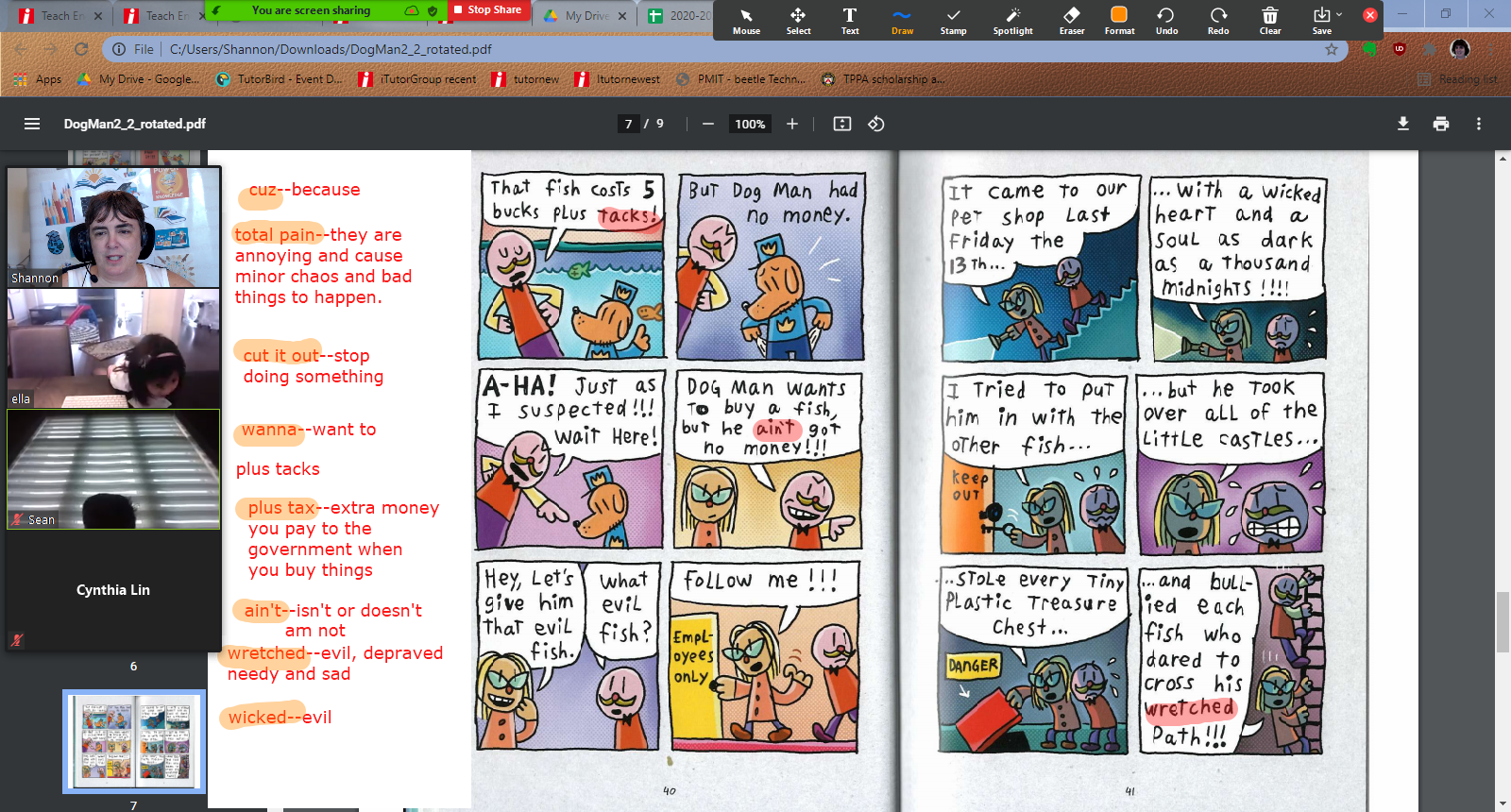Select Shannon's video tile
Viewport: 1511px width, 812px height.
(113, 228)
